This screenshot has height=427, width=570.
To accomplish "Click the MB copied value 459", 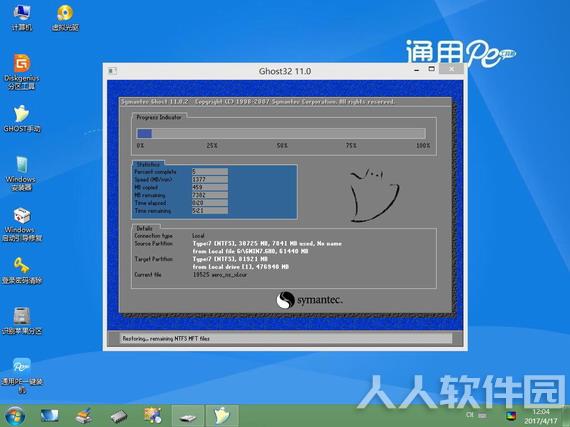I will tap(210, 187).
